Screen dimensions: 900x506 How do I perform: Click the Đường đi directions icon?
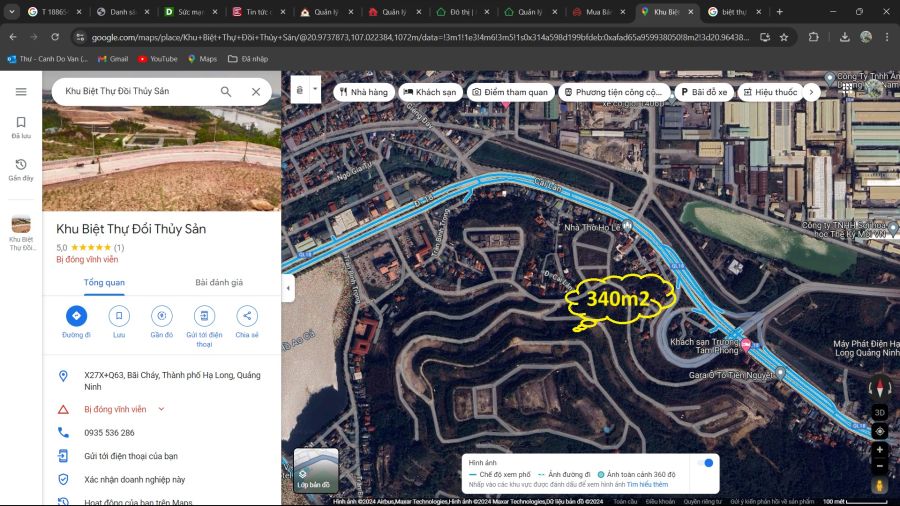(x=76, y=316)
